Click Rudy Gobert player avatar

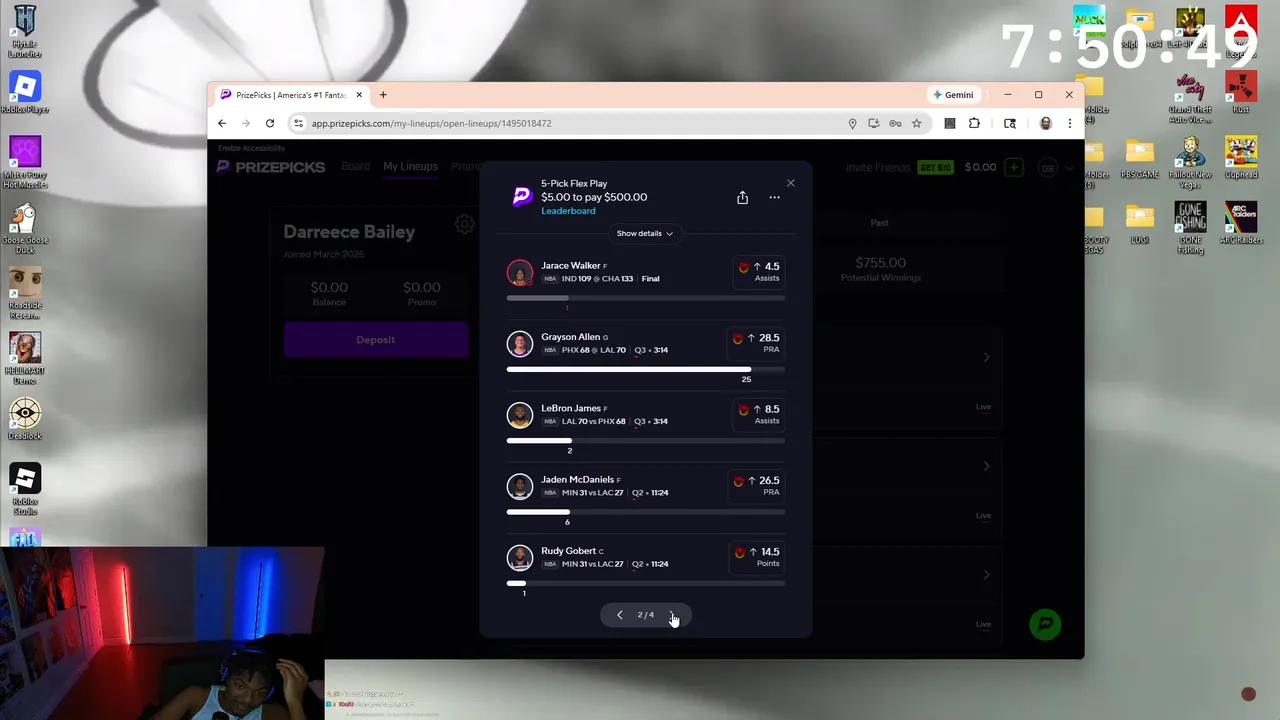(520, 557)
